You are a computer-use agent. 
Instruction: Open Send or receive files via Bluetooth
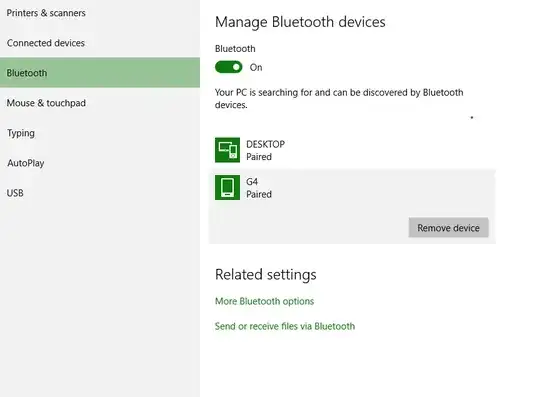coord(285,326)
